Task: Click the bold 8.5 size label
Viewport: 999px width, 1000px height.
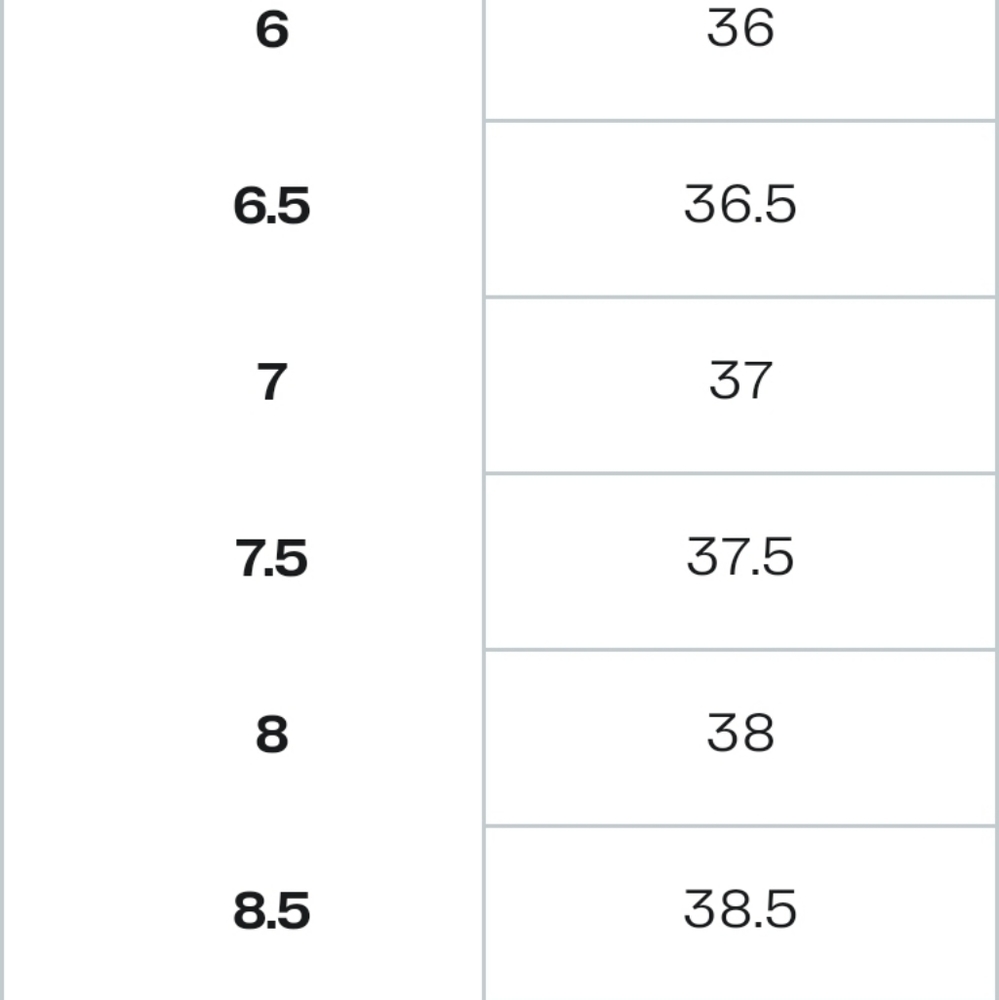Action: [x=272, y=912]
